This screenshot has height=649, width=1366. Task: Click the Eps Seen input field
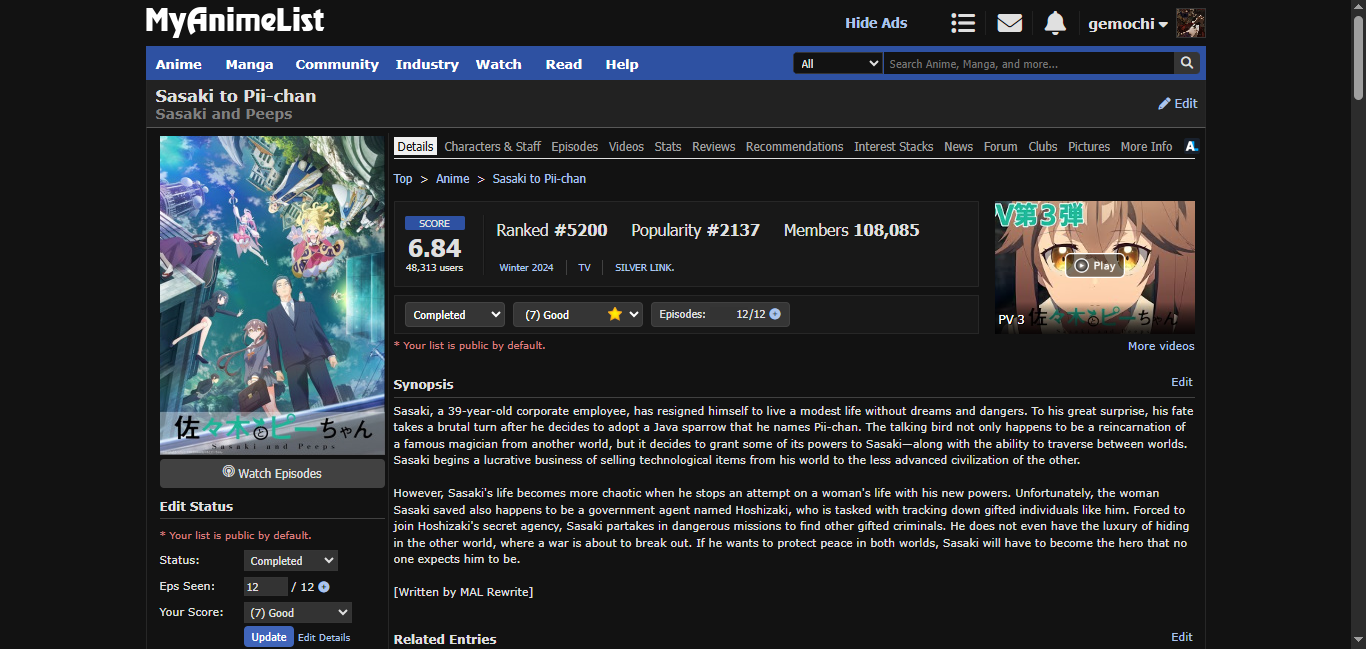coord(266,587)
